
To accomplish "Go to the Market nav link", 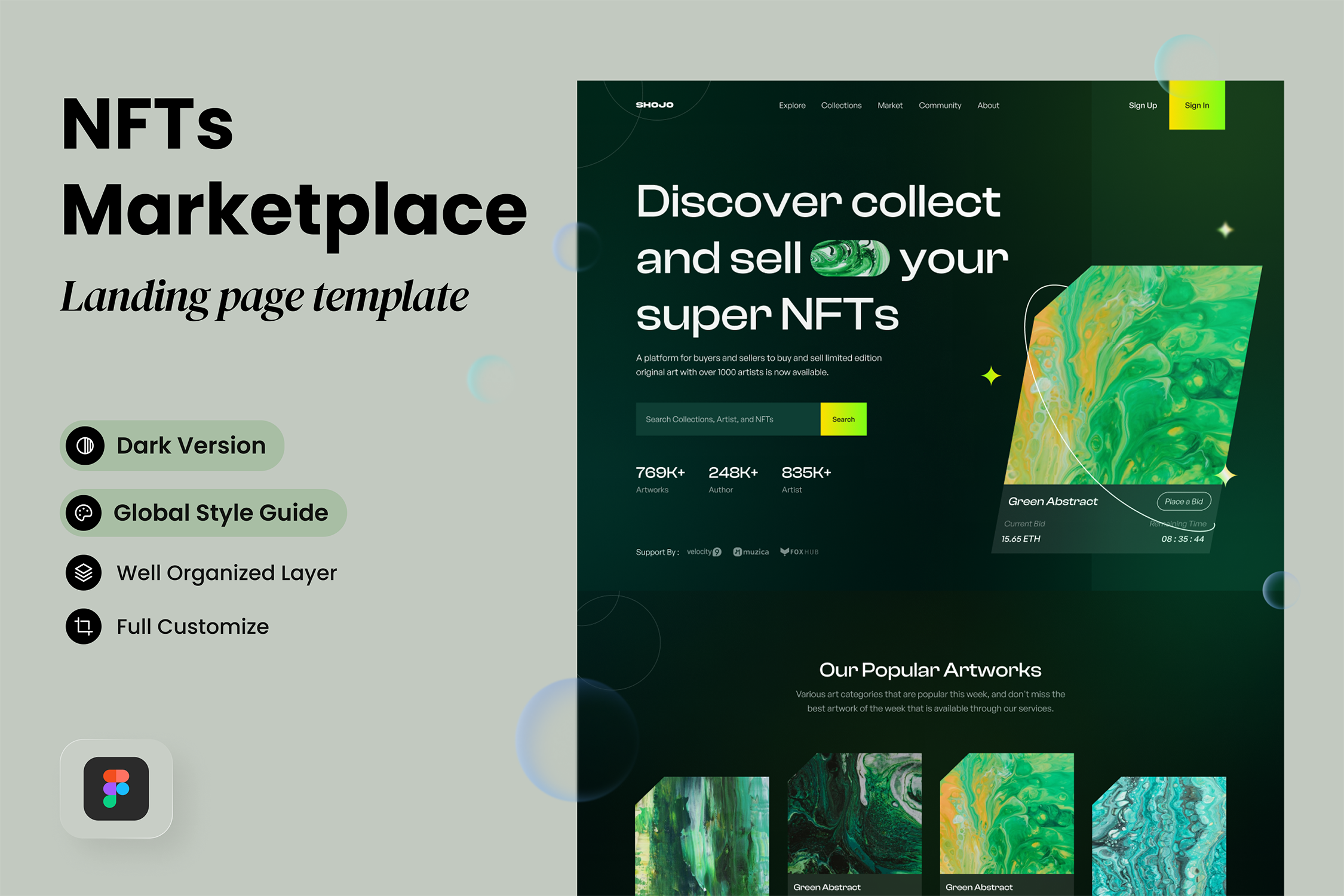I will pyautogui.click(x=889, y=106).
